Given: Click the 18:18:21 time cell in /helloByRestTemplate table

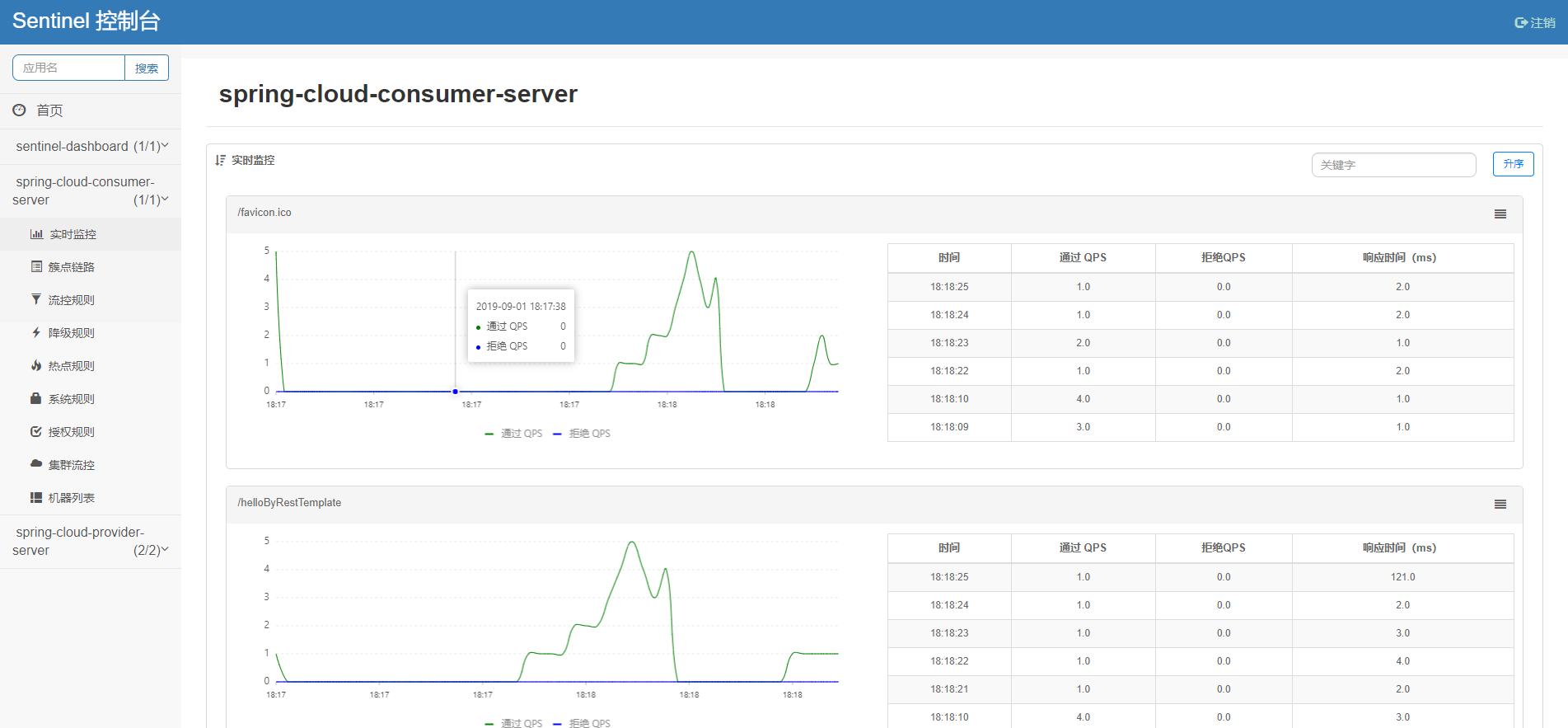Looking at the screenshot, I should [x=949, y=689].
